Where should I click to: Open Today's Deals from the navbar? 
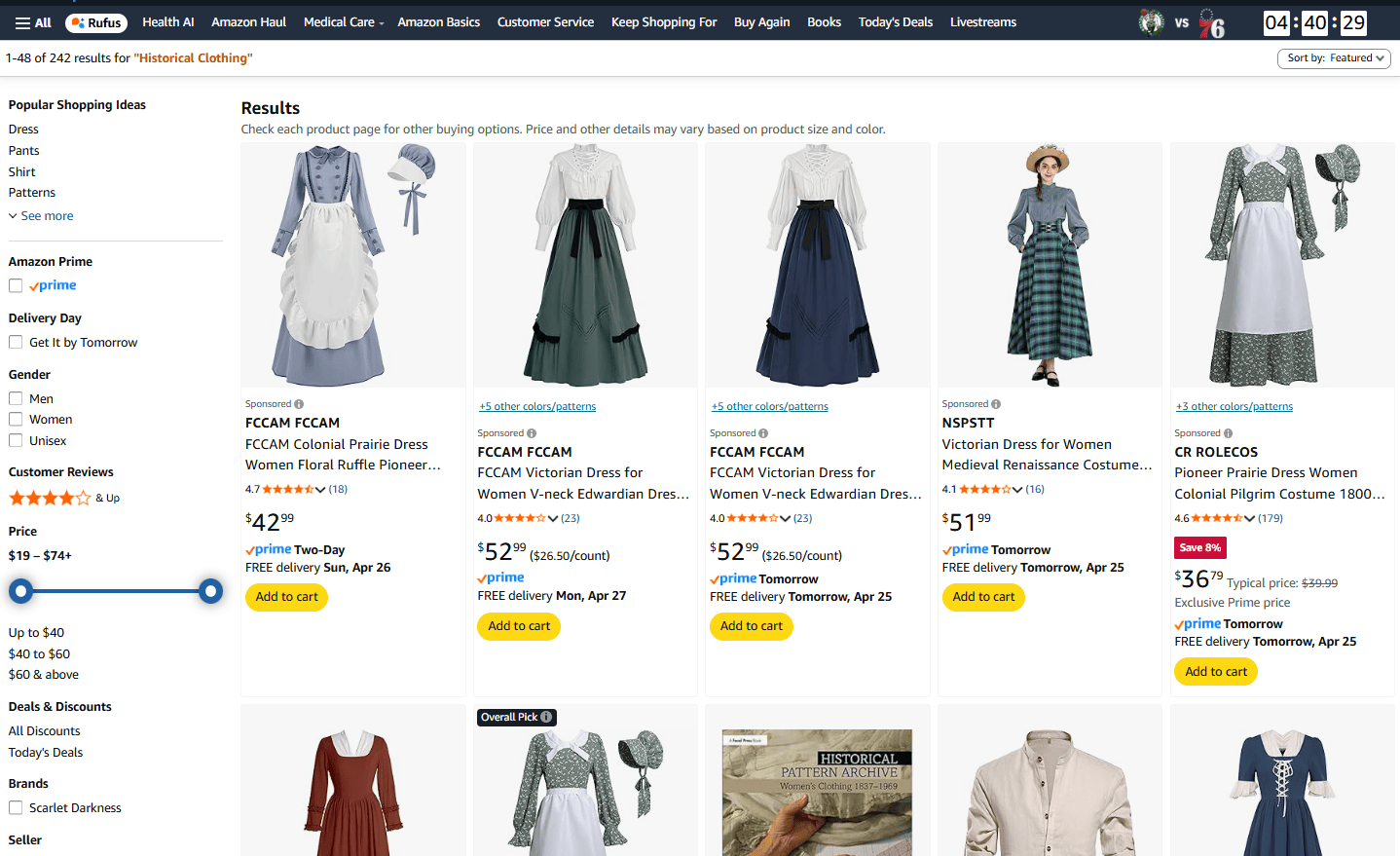(895, 21)
